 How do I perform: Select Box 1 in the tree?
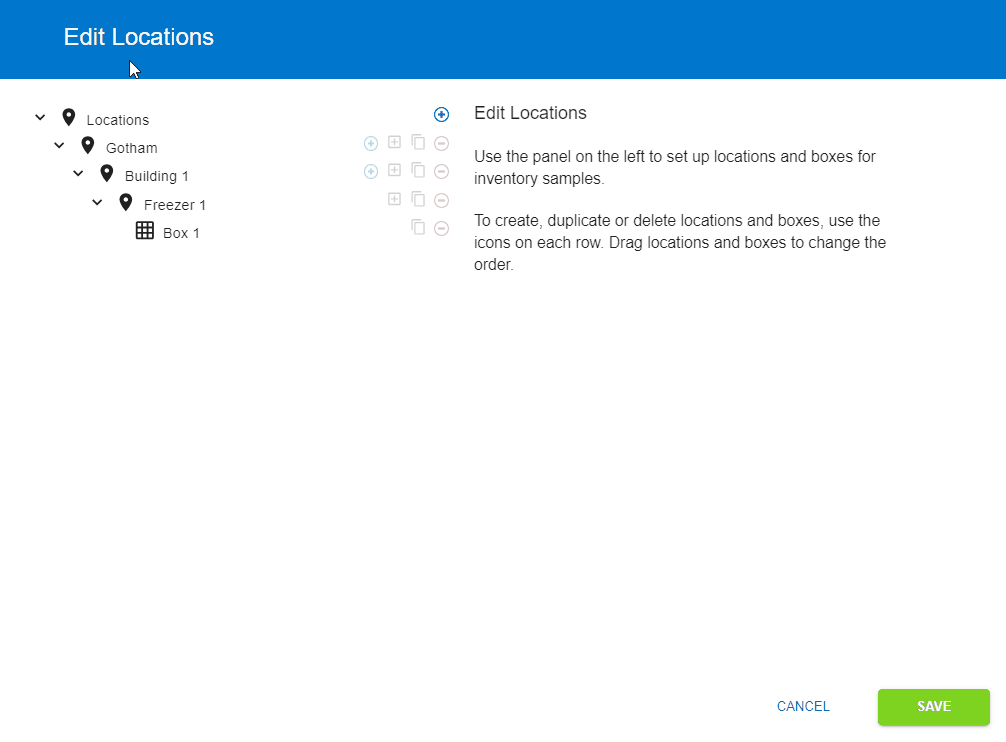tap(181, 233)
